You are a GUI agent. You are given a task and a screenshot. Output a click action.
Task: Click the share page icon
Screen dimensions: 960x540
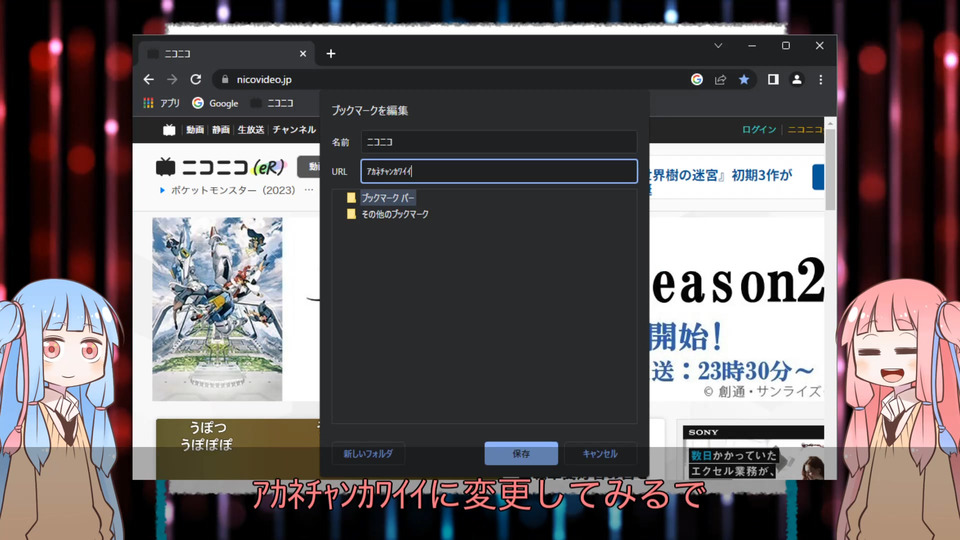coord(720,80)
